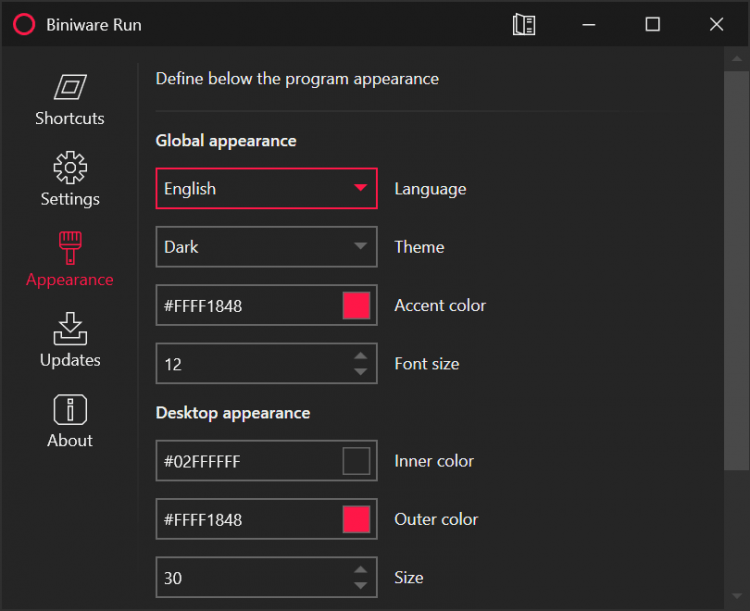Image resolution: width=750 pixels, height=611 pixels.
Task: Expand the Language dropdown showing English
Action: click(266, 188)
